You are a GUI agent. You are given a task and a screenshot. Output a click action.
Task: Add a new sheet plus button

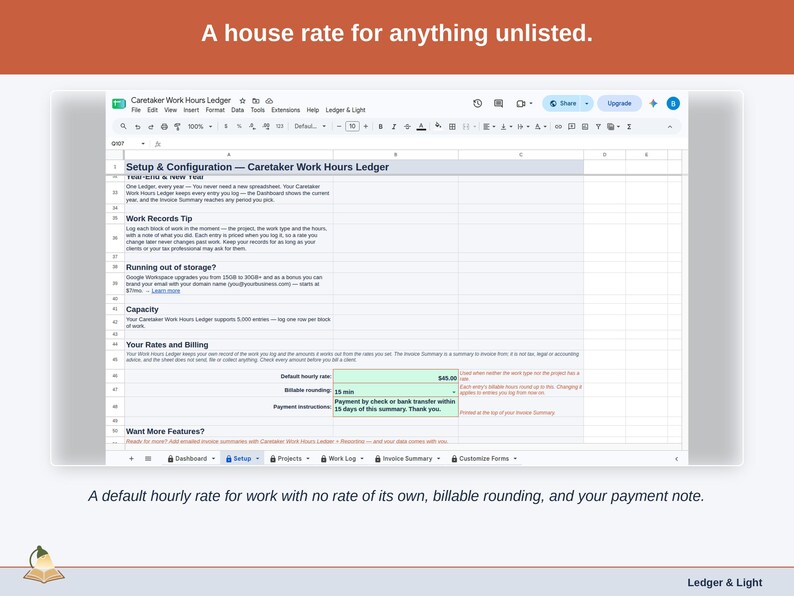(131, 459)
